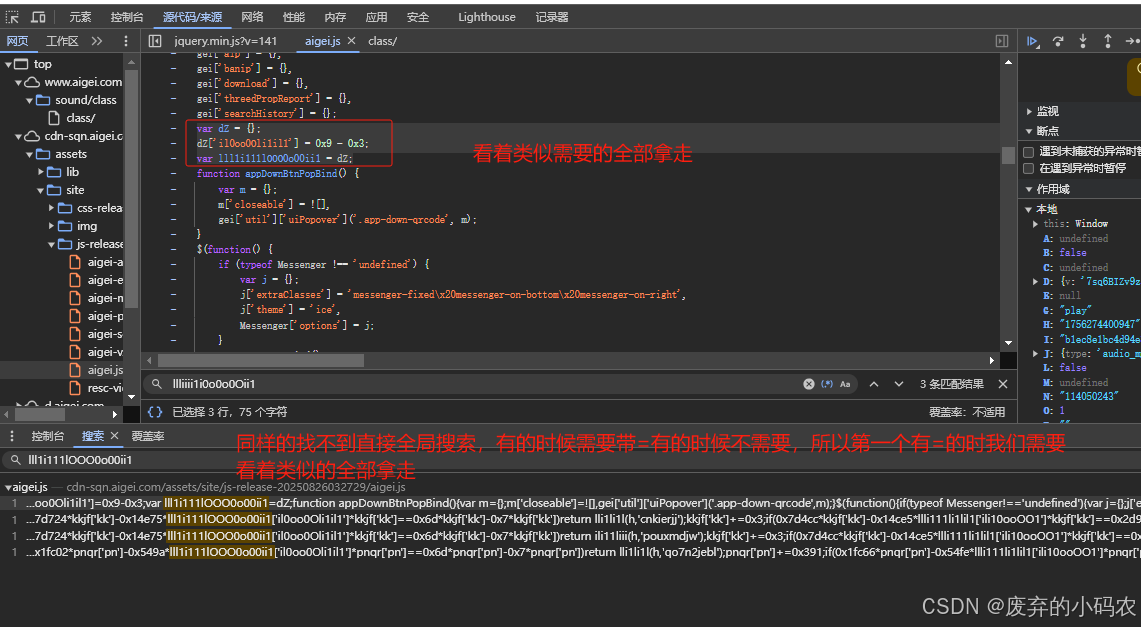Image resolution: width=1141 pixels, height=627 pixels.
Task: Expand the D object in scope
Action: tap(1035, 281)
